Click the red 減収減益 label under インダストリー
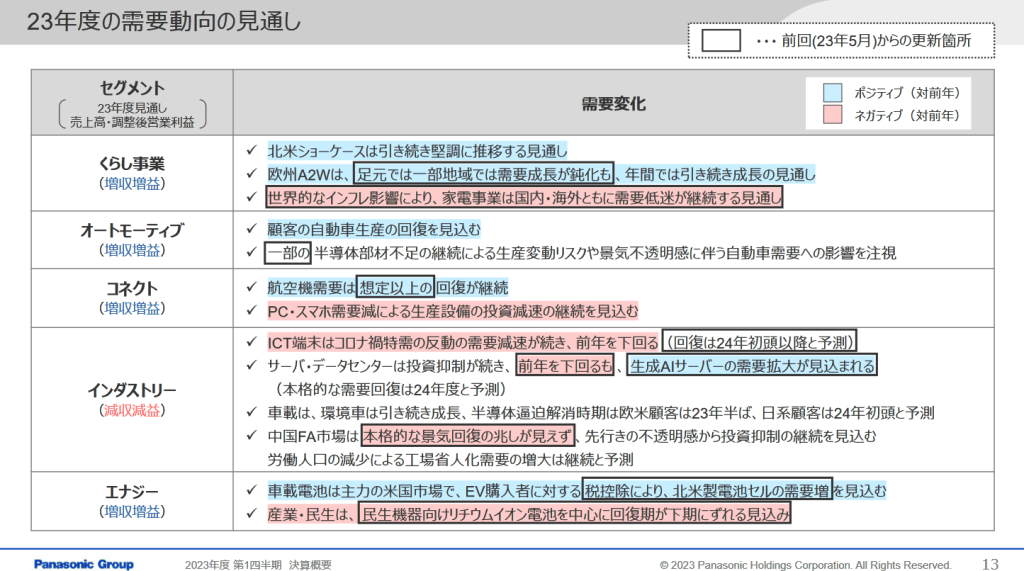This screenshot has height=571, width=1024. (x=132, y=410)
